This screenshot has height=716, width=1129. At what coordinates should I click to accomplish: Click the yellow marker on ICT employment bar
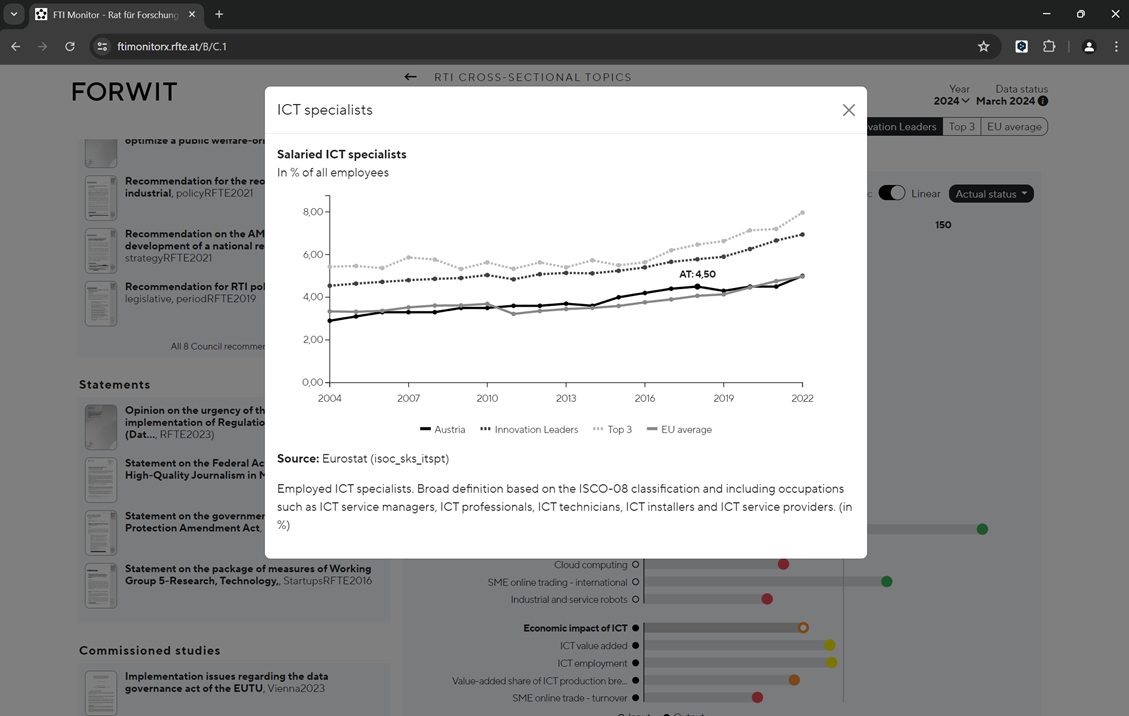(832, 663)
